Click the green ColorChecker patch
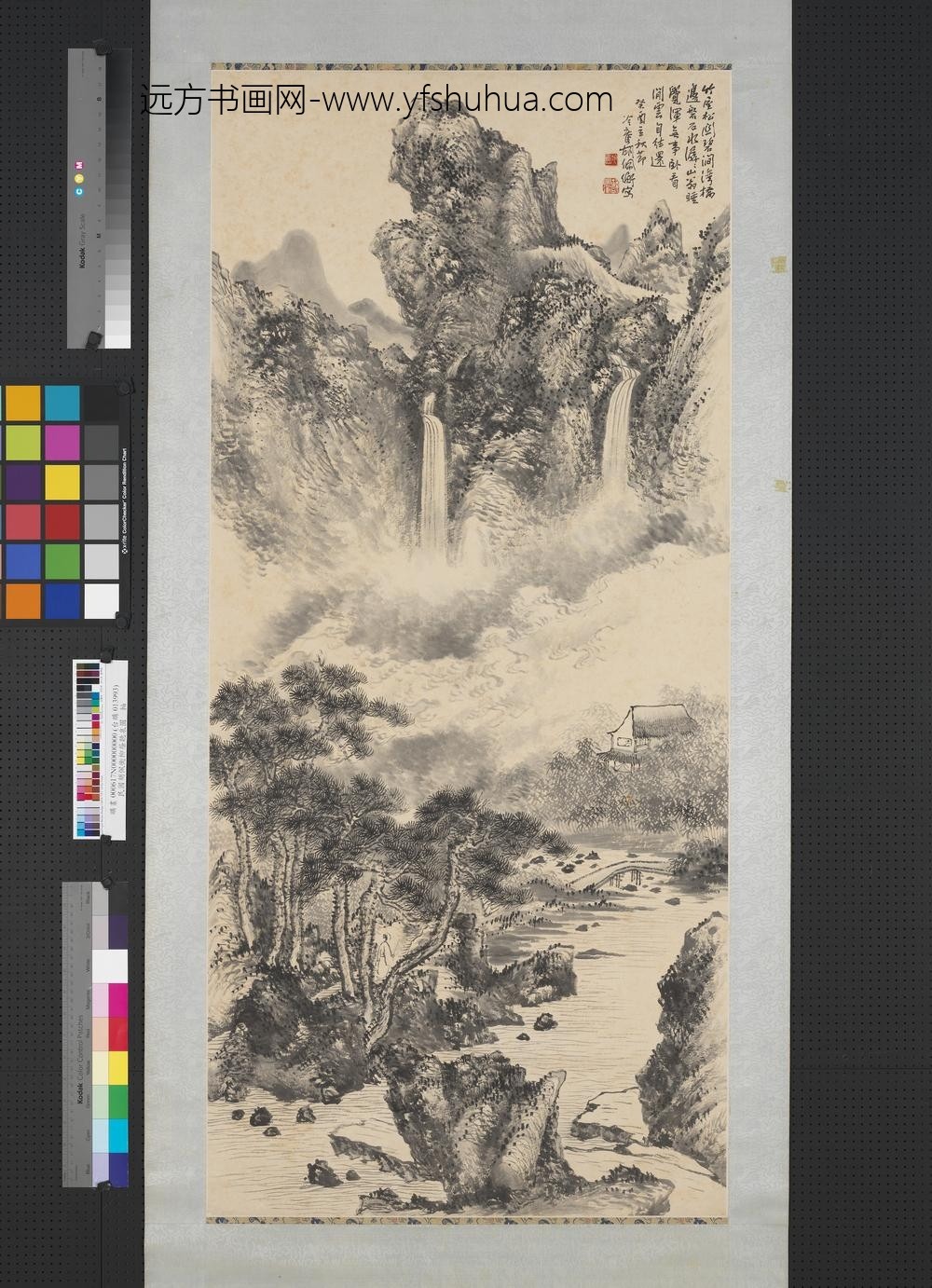The image size is (932, 1288). click(62, 560)
